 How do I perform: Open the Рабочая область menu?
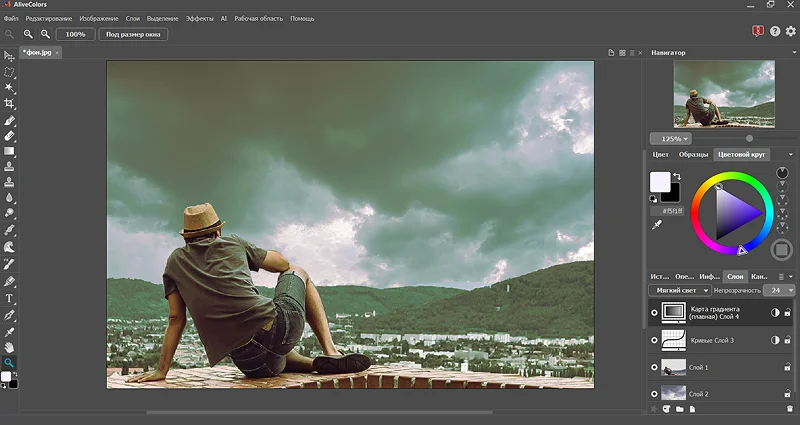tap(259, 18)
